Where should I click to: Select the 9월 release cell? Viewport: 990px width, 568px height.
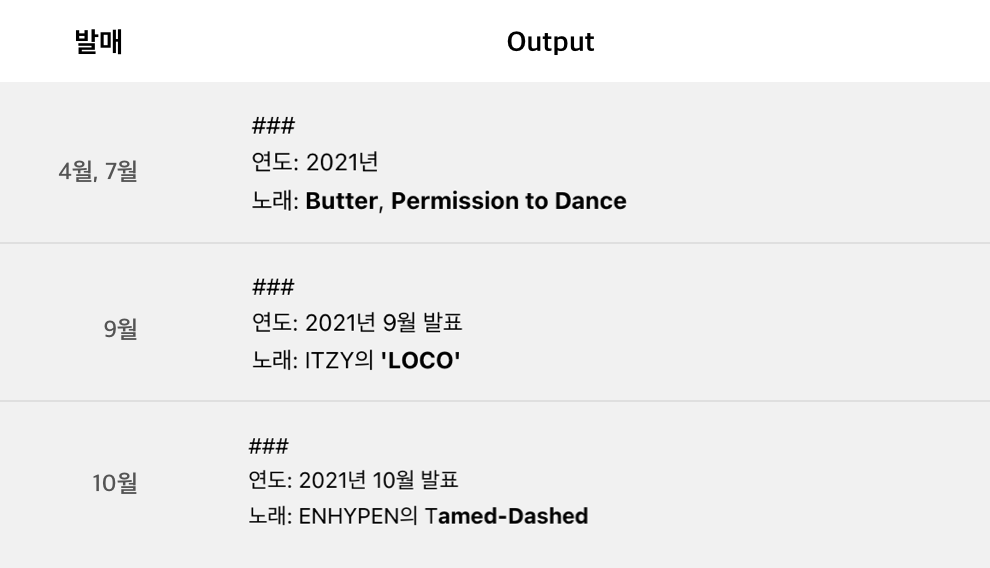121,329
